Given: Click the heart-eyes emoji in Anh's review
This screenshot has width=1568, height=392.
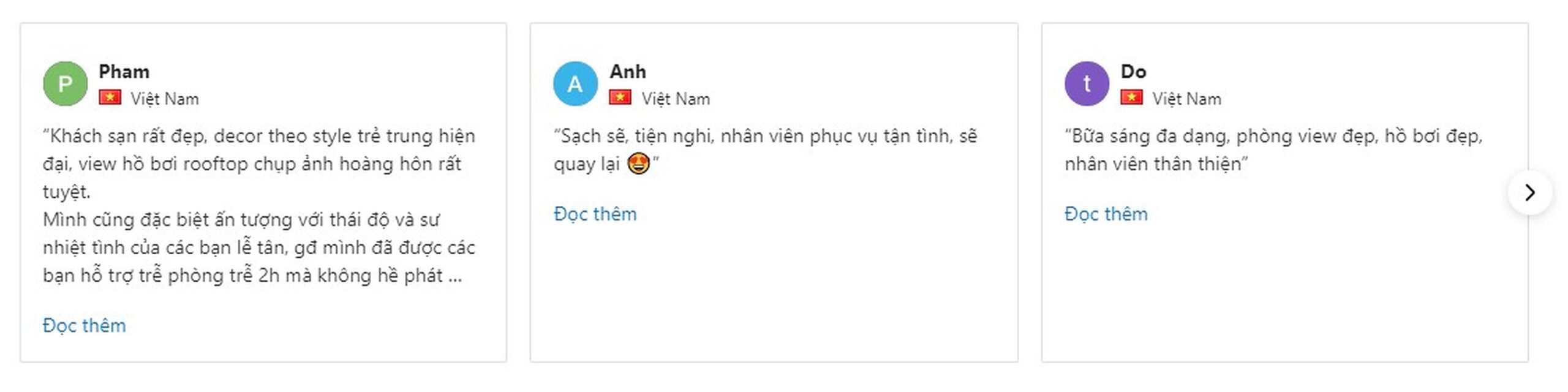Looking at the screenshot, I should [638, 164].
